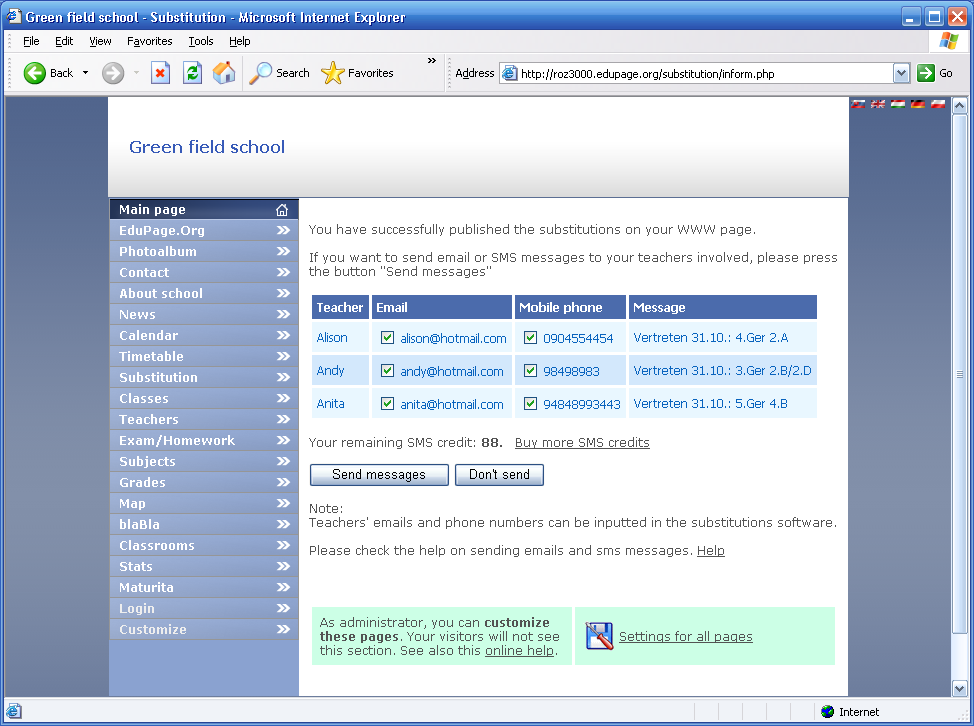Click the Refresh page icon

pos(193,73)
